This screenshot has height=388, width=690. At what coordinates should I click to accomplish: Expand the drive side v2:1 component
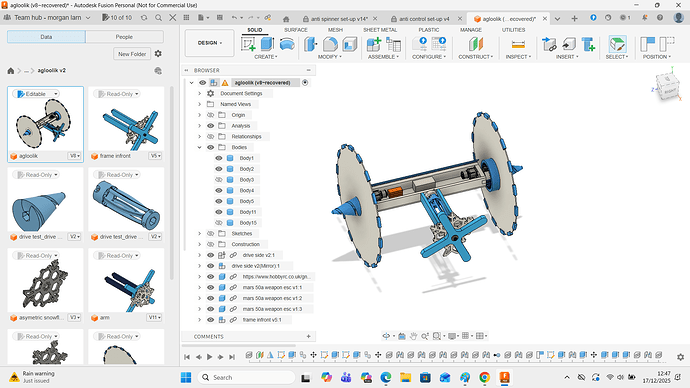click(199, 255)
